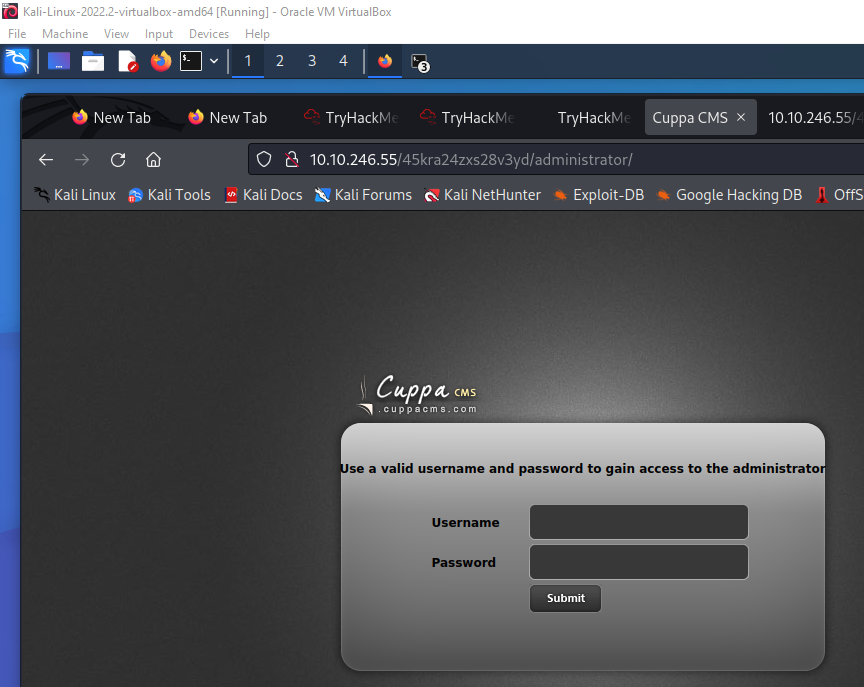Go to the Firefox home page
This screenshot has height=687, width=864.
click(153, 160)
